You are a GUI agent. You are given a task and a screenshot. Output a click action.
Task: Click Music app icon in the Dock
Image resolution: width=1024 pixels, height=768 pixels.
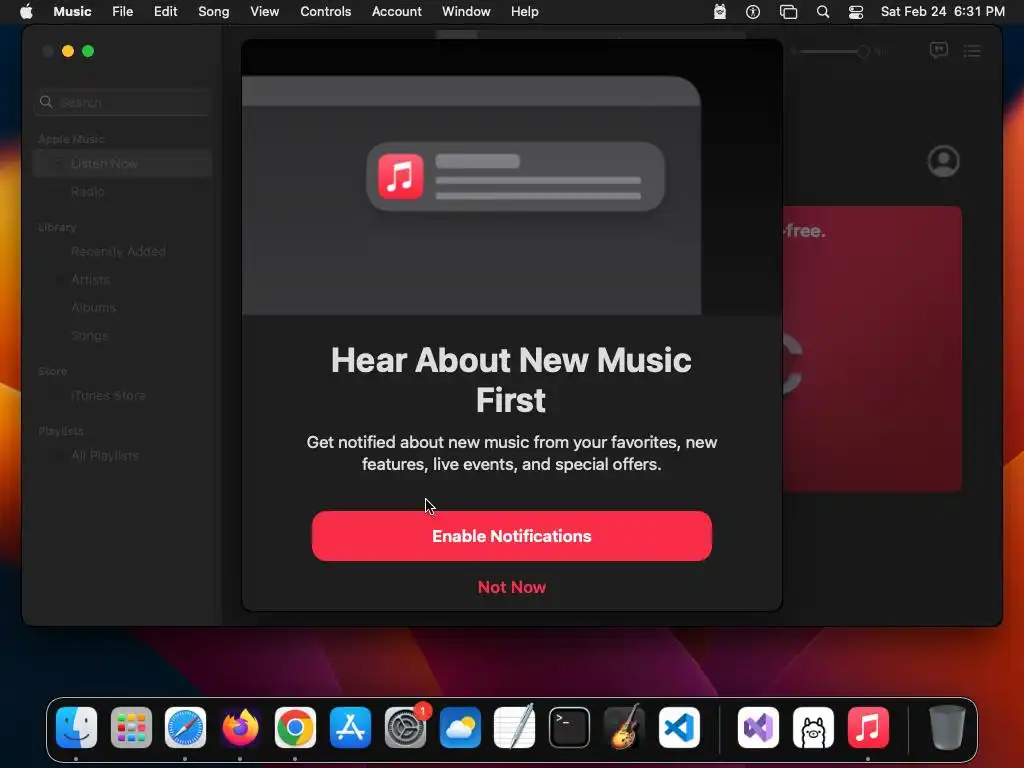868,728
